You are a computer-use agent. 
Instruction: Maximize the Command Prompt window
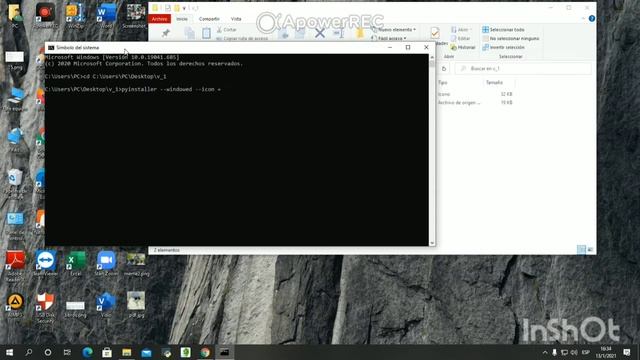coord(408,47)
